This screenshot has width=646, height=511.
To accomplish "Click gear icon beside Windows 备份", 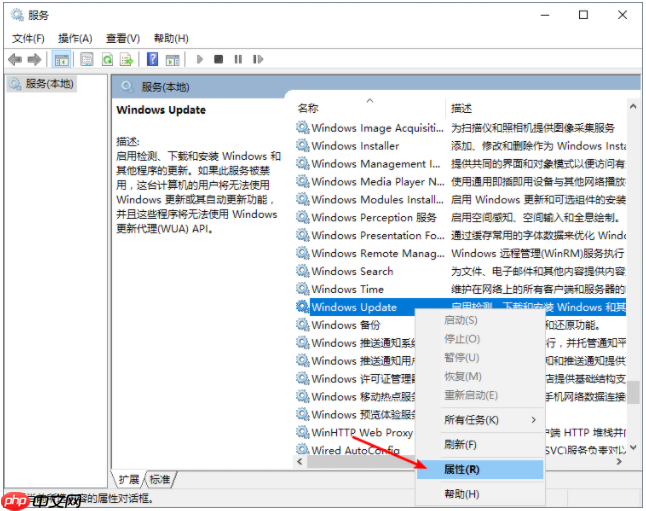I will 303,325.
